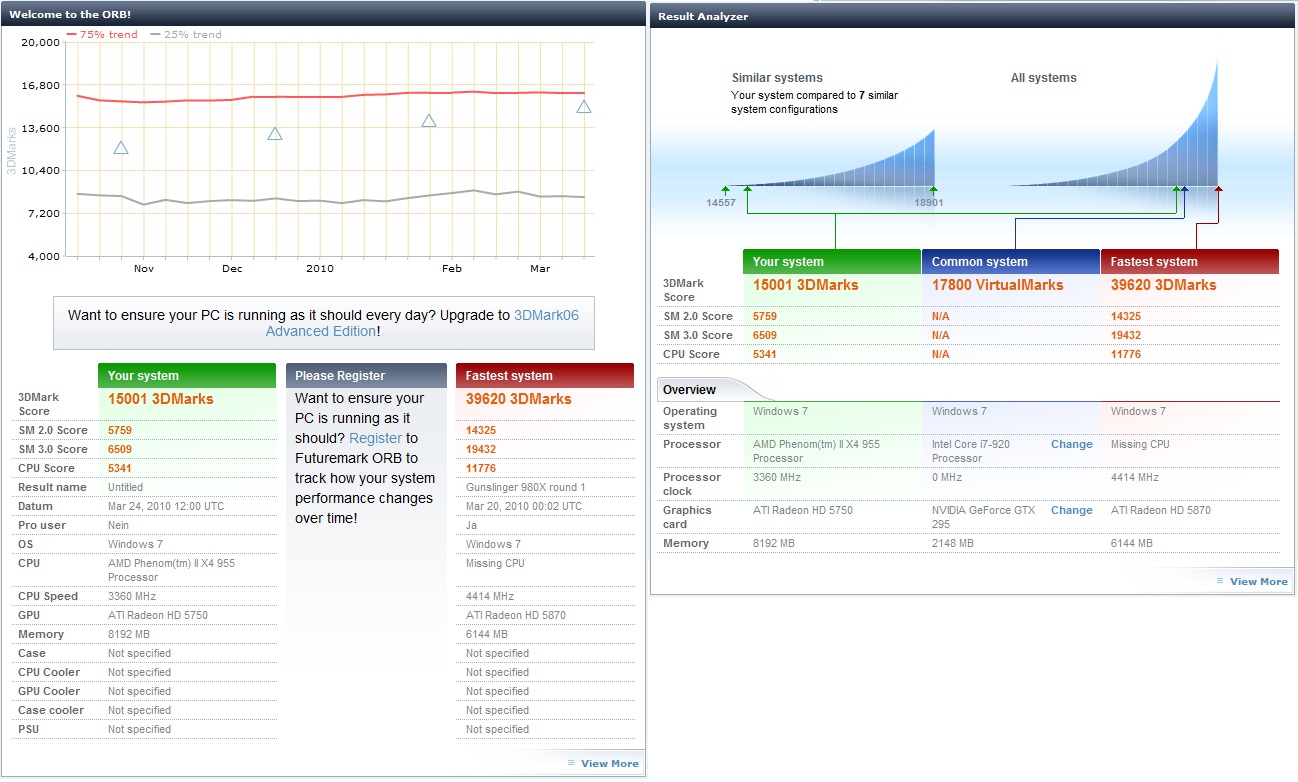
Task: Click the 0 MHz processor clock value
Action: (x=949, y=477)
